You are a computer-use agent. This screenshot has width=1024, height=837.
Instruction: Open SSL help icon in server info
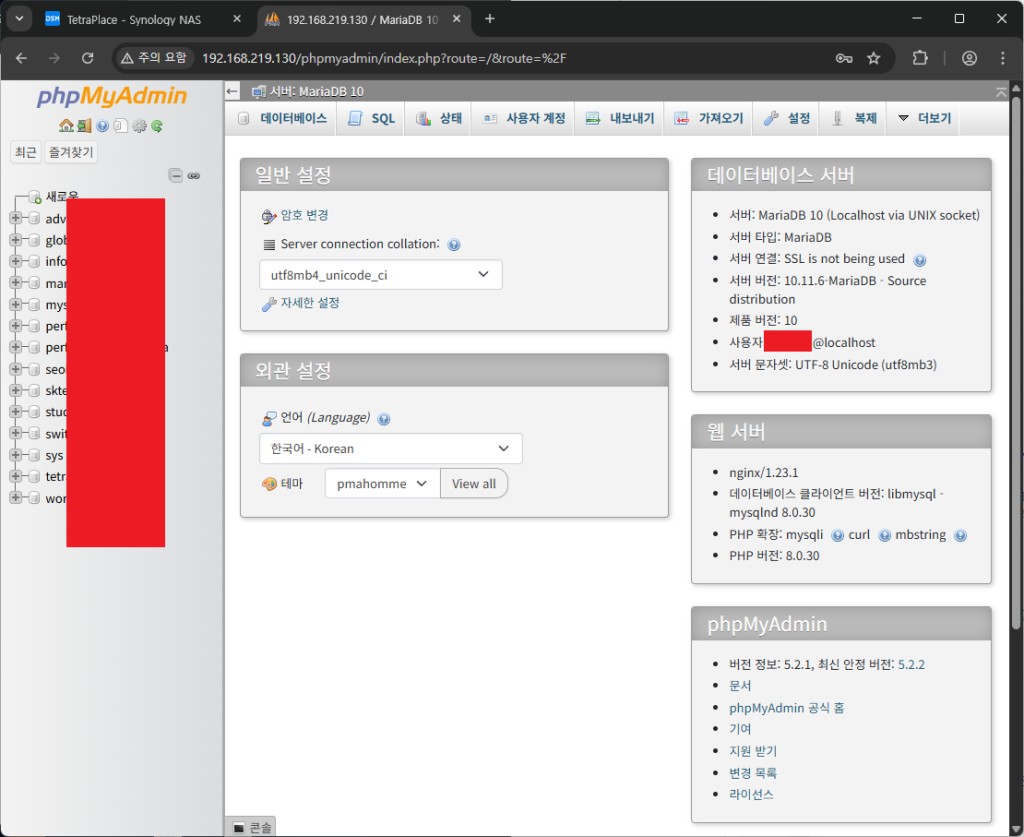[920, 261]
